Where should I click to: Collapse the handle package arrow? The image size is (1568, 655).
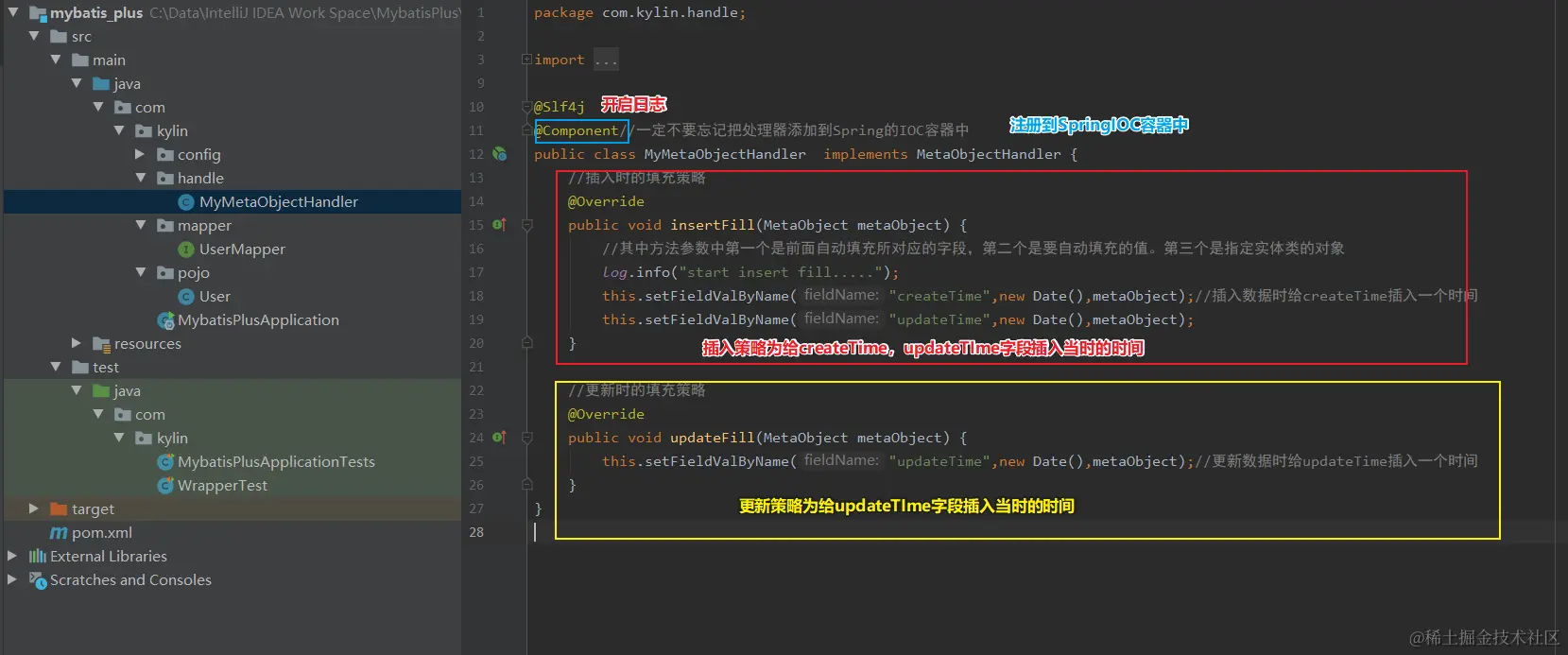click(x=141, y=178)
